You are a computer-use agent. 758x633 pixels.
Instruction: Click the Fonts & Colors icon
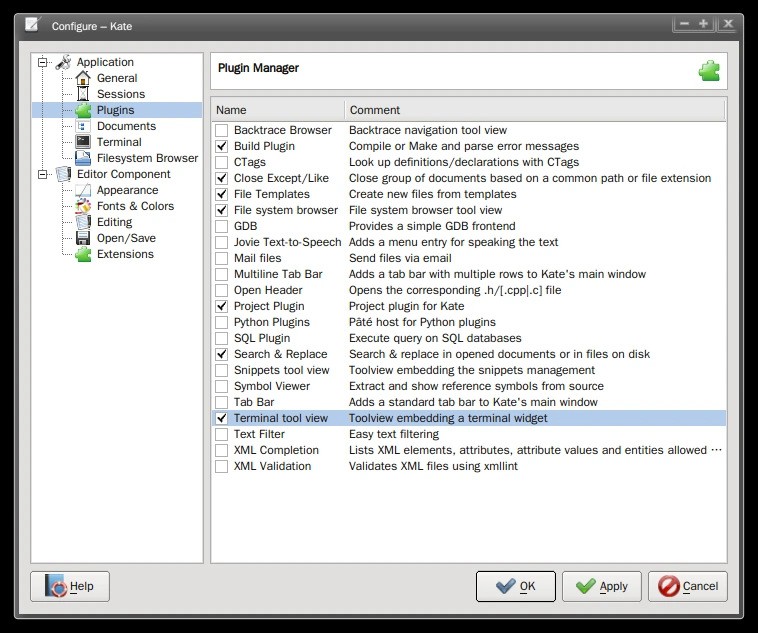(83, 206)
